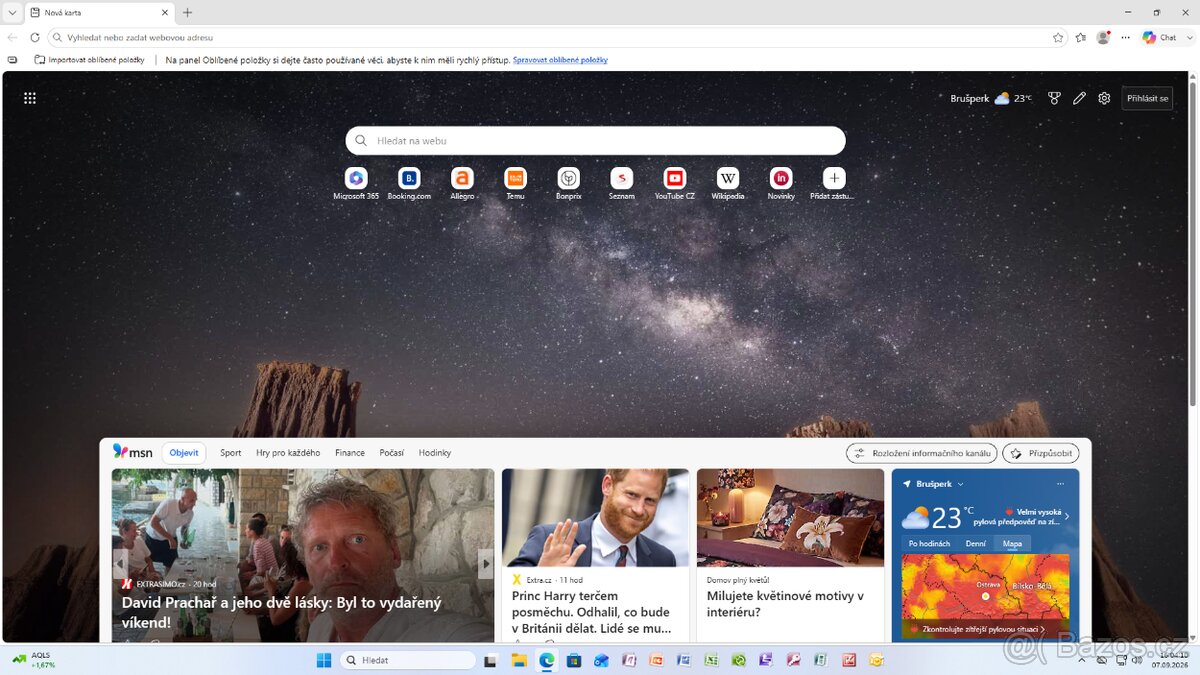Image resolution: width=1200 pixels, height=675 pixels.
Task: Open the Brušperk weather at page top
Action: [x=991, y=98]
